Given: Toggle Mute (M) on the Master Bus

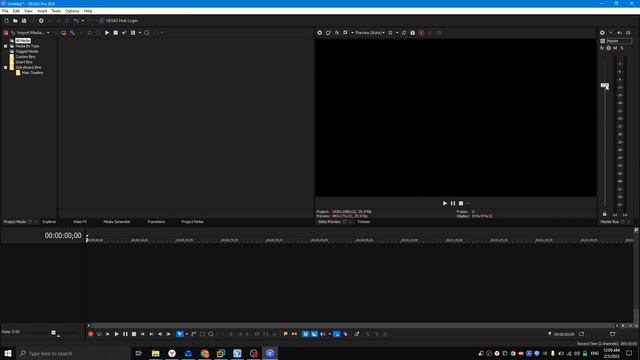Looking at the screenshot, I should [x=615, y=48].
